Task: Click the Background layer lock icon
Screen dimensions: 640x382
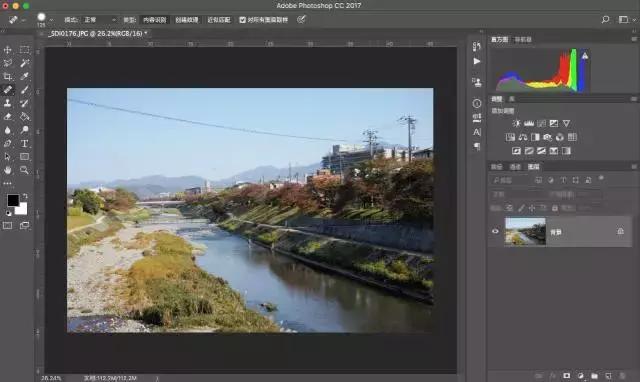Action: coord(620,231)
